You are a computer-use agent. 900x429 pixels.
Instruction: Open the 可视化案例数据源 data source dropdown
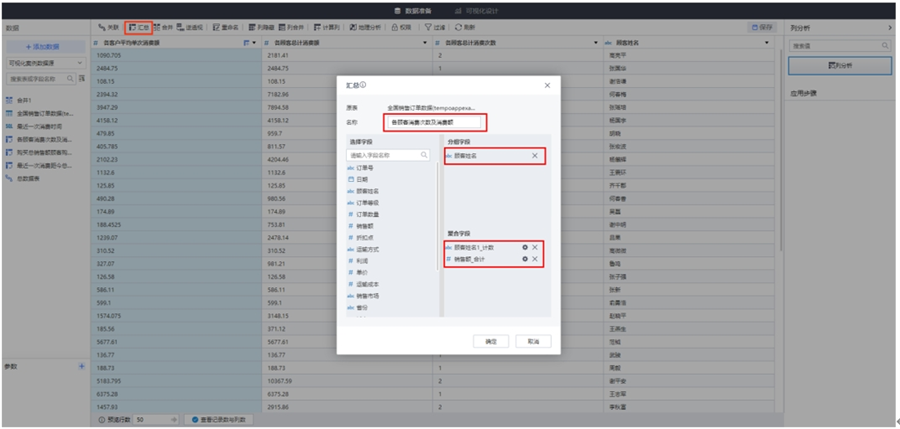pos(46,63)
